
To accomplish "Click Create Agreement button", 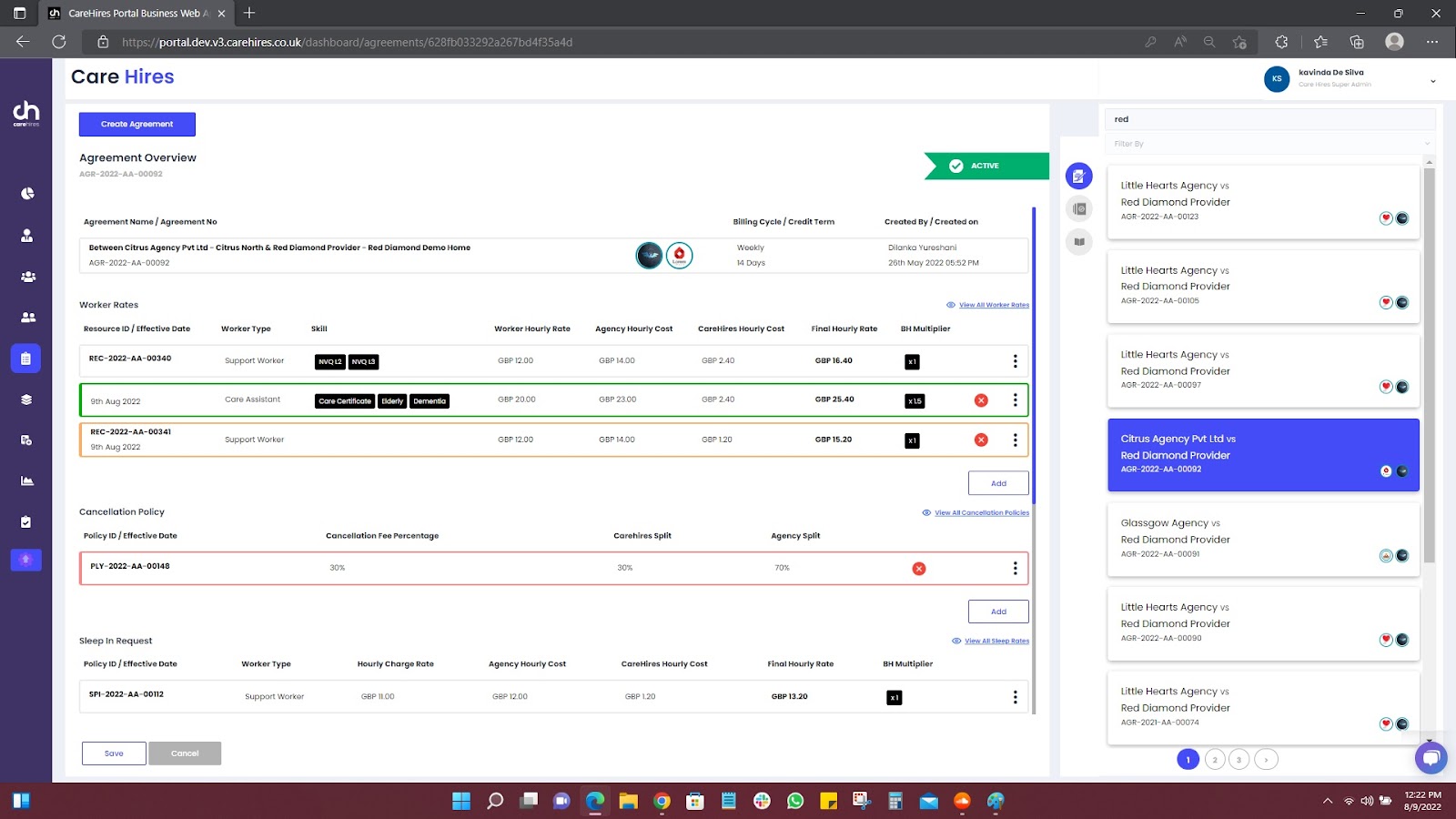I will tap(137, 124).
